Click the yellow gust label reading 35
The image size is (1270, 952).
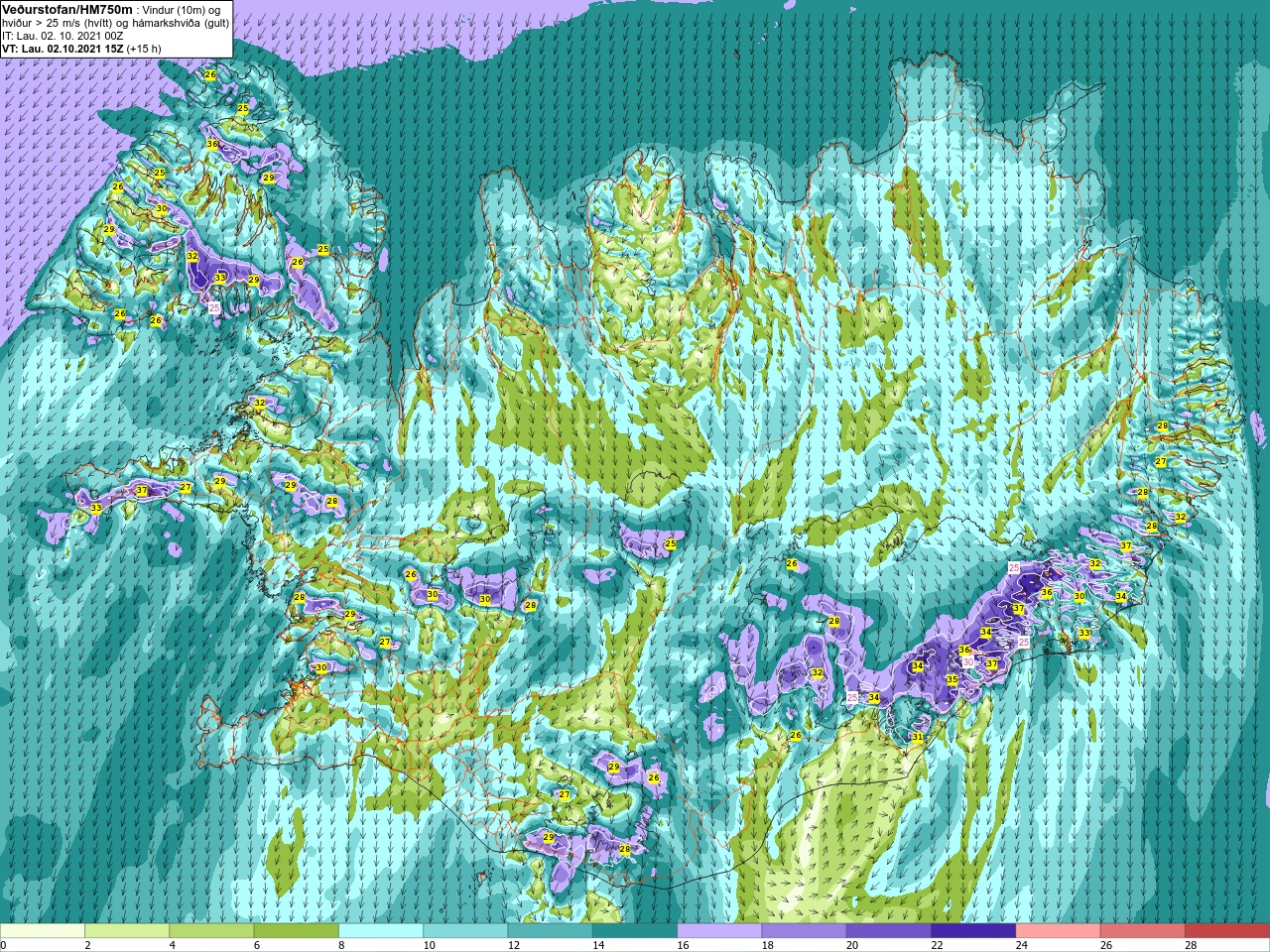[x=952, y=679]
